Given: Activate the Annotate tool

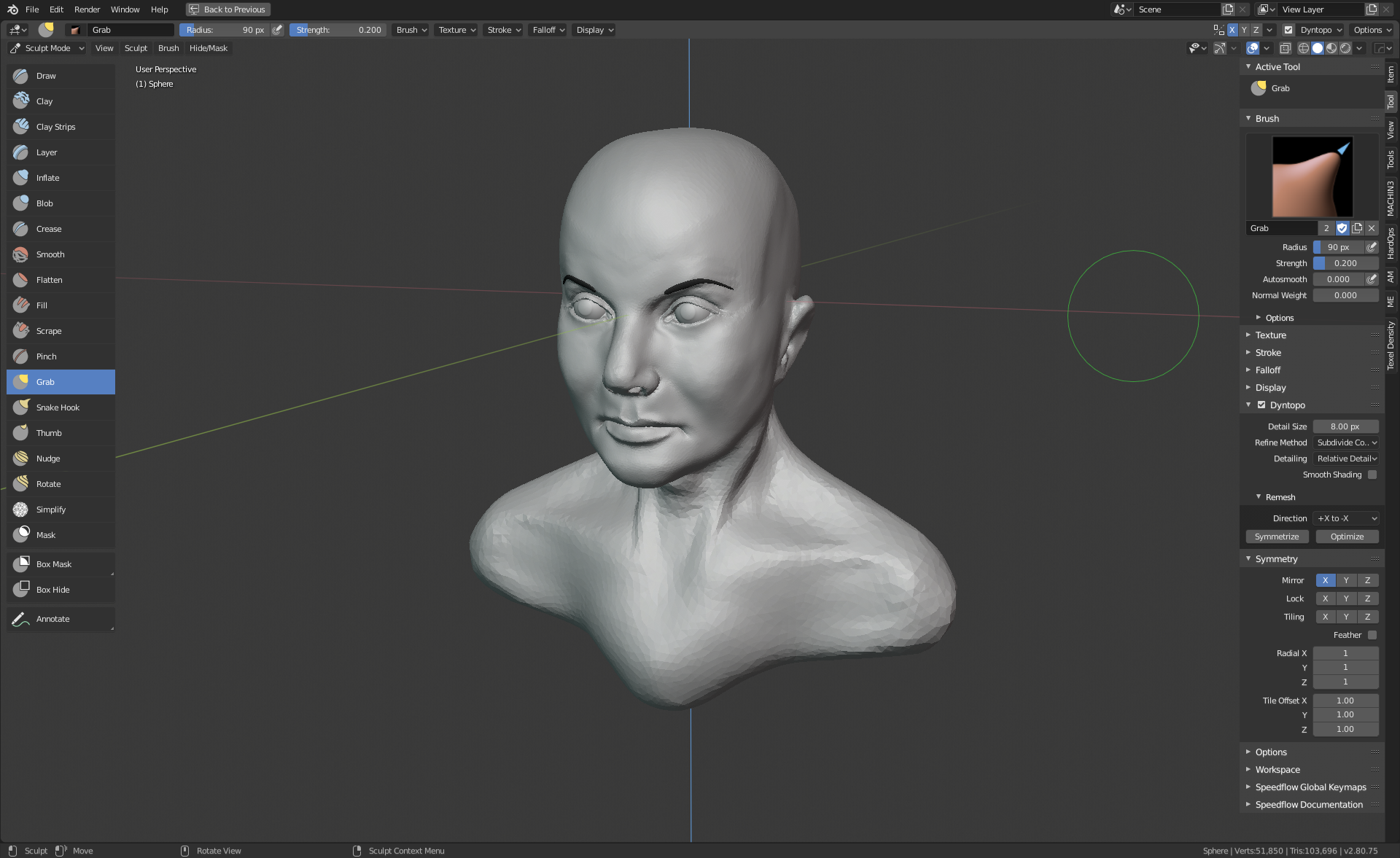Looking at the screenshot, I should (x=52, y=619).
